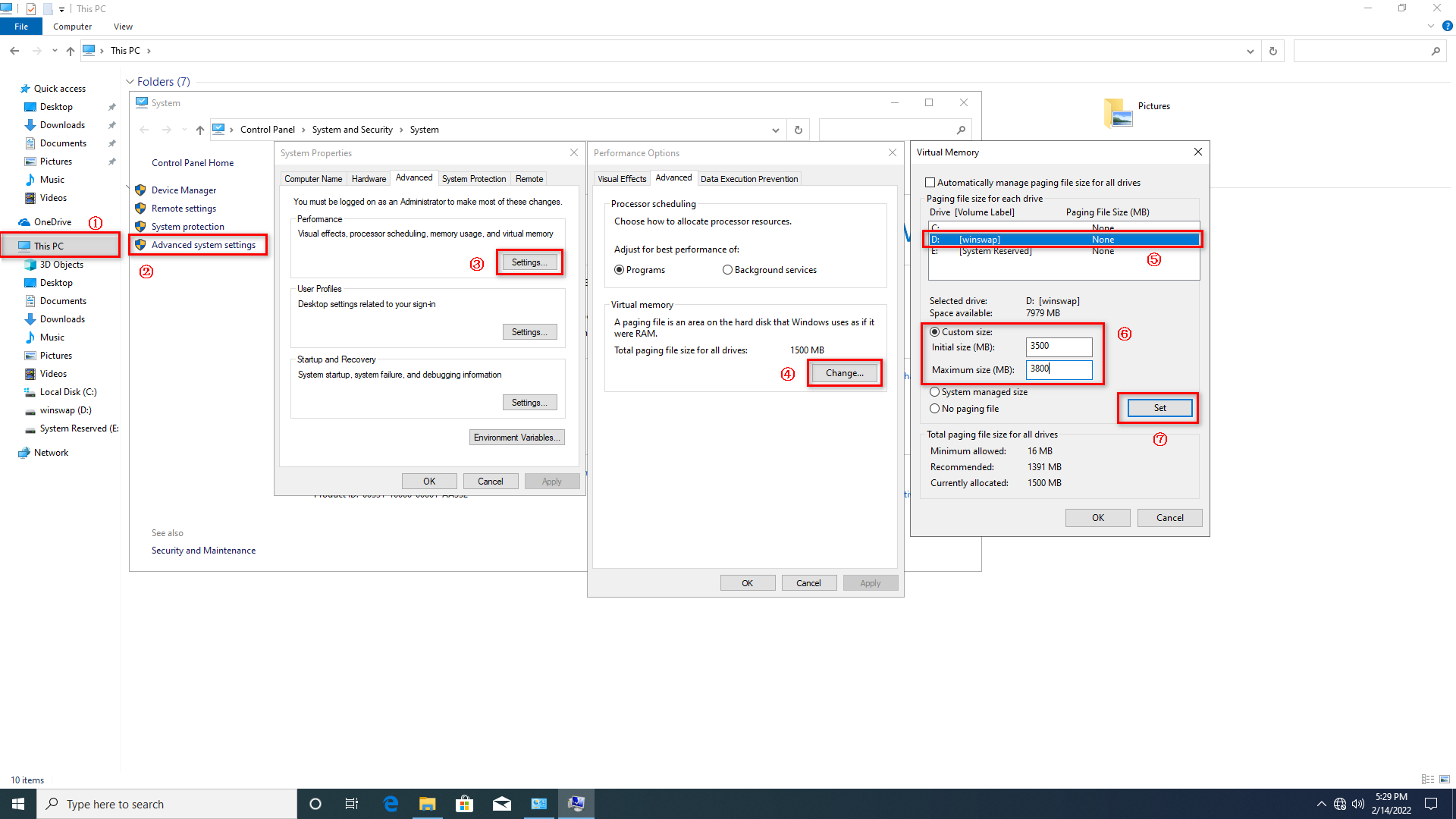Expand the ribbon with the chevron
The width and height of the screenshot is (1456, 819).
point(1430,26)
